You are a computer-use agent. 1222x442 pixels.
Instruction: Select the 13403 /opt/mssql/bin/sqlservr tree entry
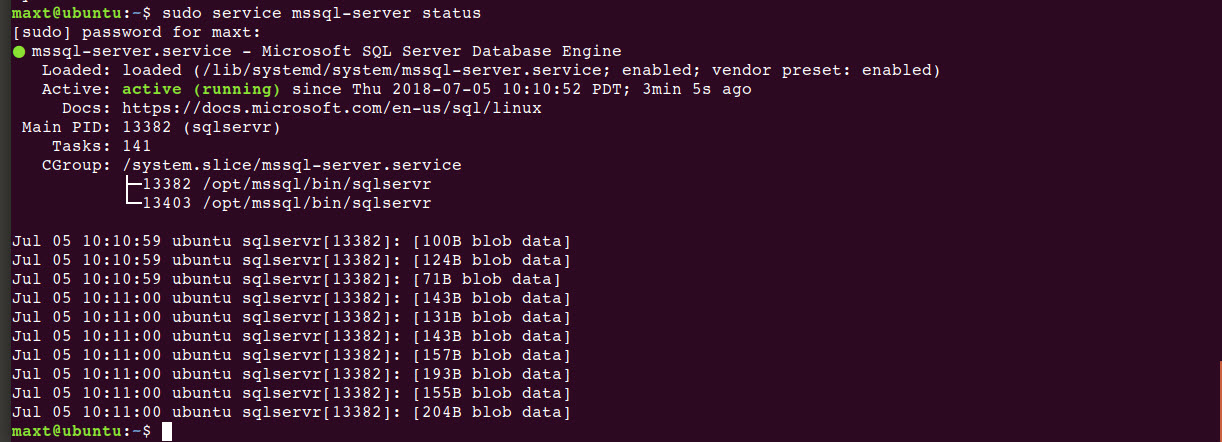(277, 203)
